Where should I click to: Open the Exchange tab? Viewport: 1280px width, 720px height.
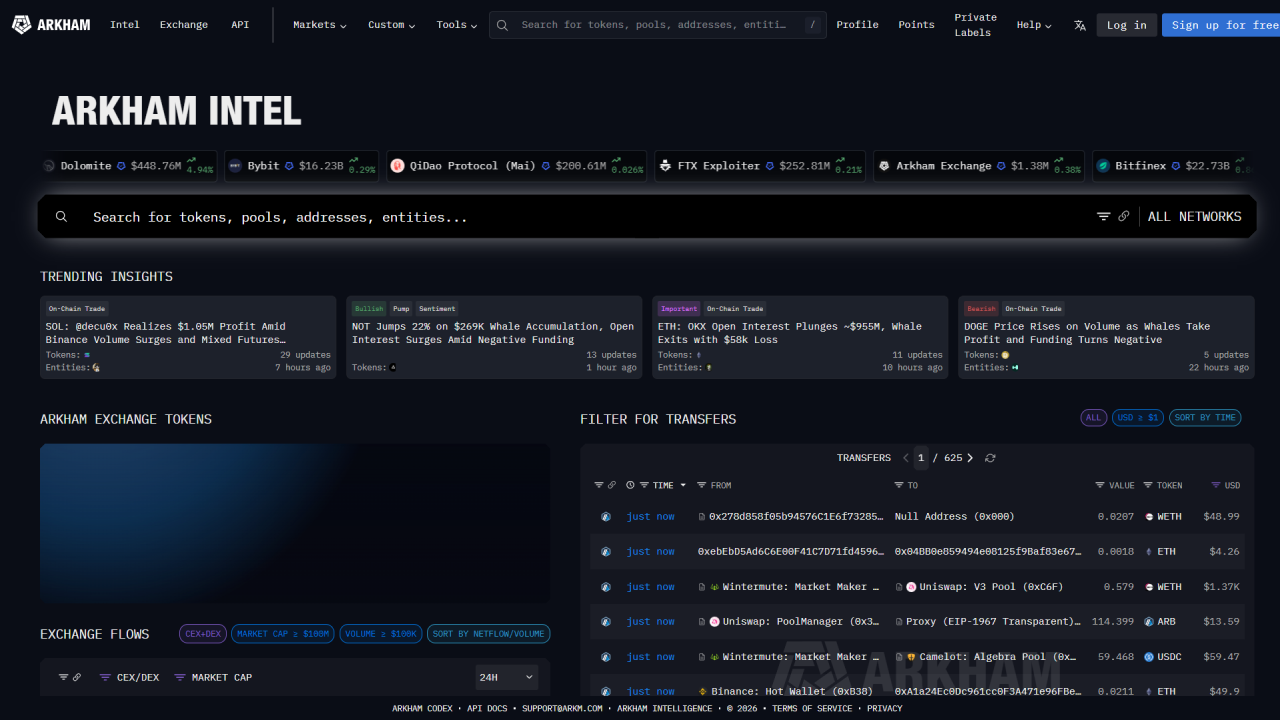click(x=184, y=25)
